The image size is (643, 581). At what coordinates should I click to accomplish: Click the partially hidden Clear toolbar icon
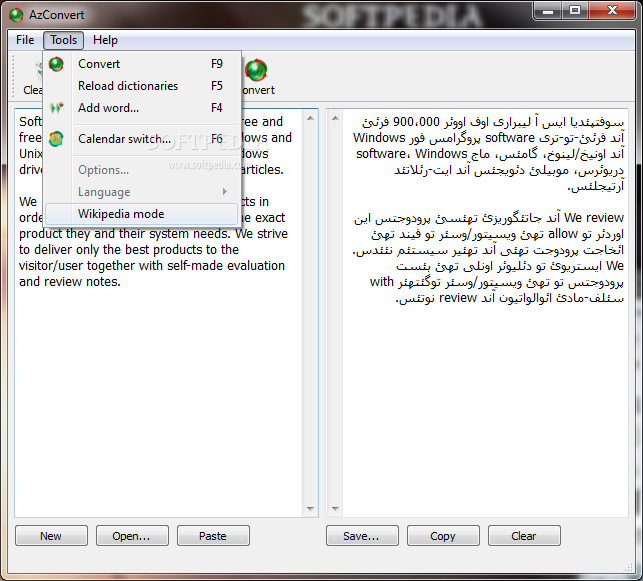pyautogui.click(x=39, y=71)
